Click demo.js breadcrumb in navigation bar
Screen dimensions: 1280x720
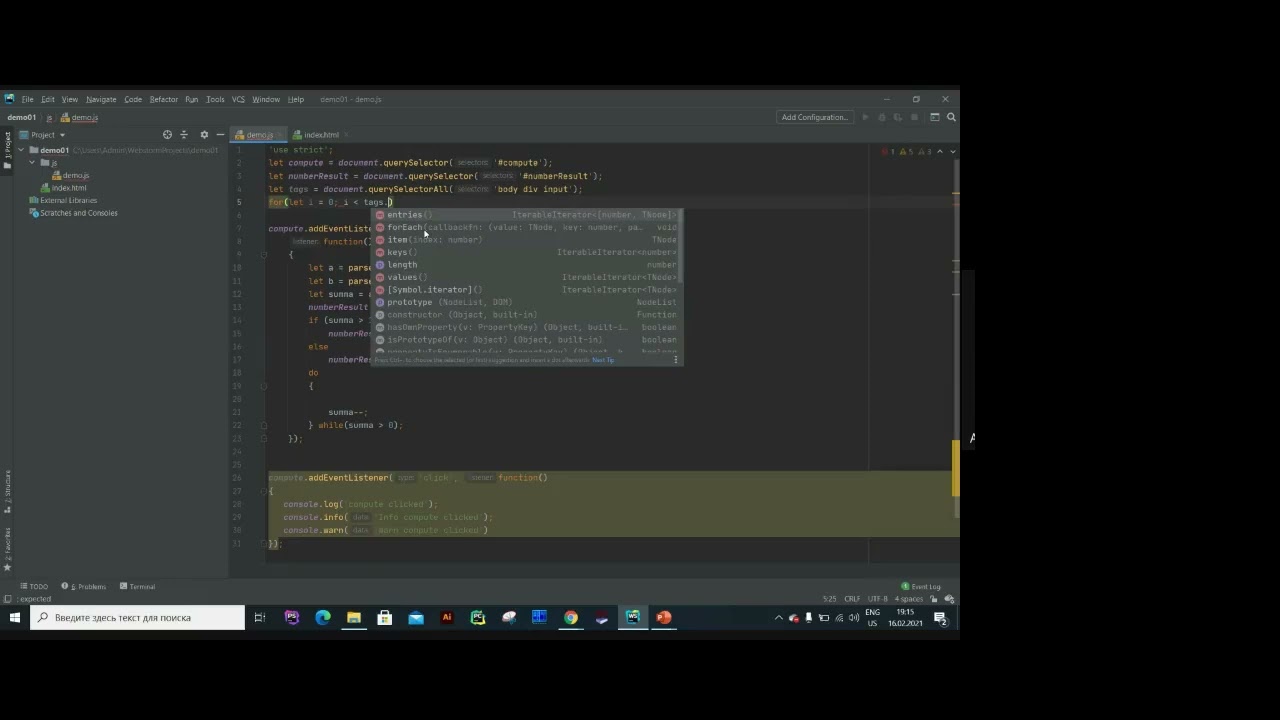coord(79,117)
